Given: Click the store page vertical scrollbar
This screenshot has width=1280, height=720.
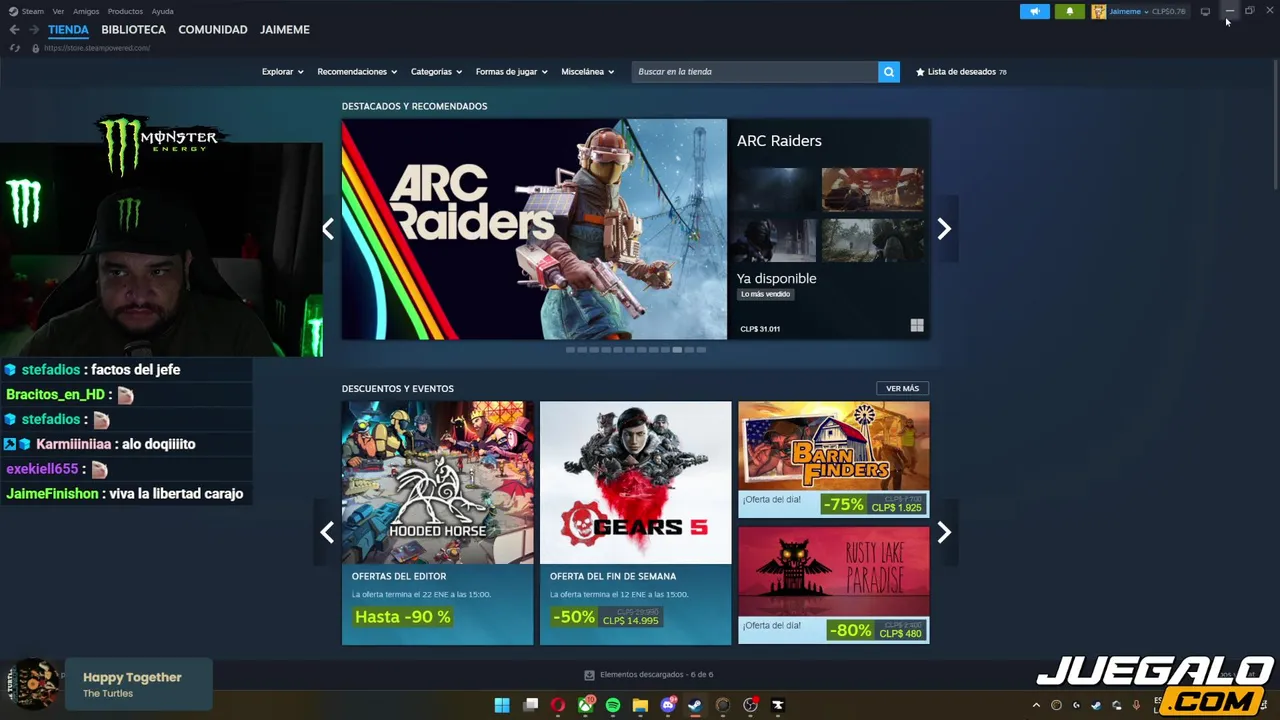Looking at the screenshot, I should [x=1276, y=125].
